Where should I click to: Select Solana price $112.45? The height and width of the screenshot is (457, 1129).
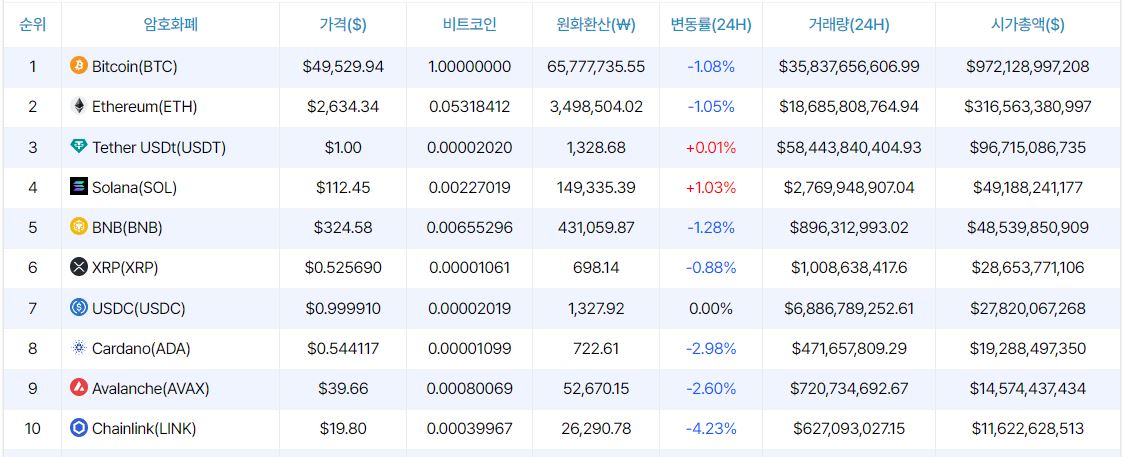(x=343, y=188)
